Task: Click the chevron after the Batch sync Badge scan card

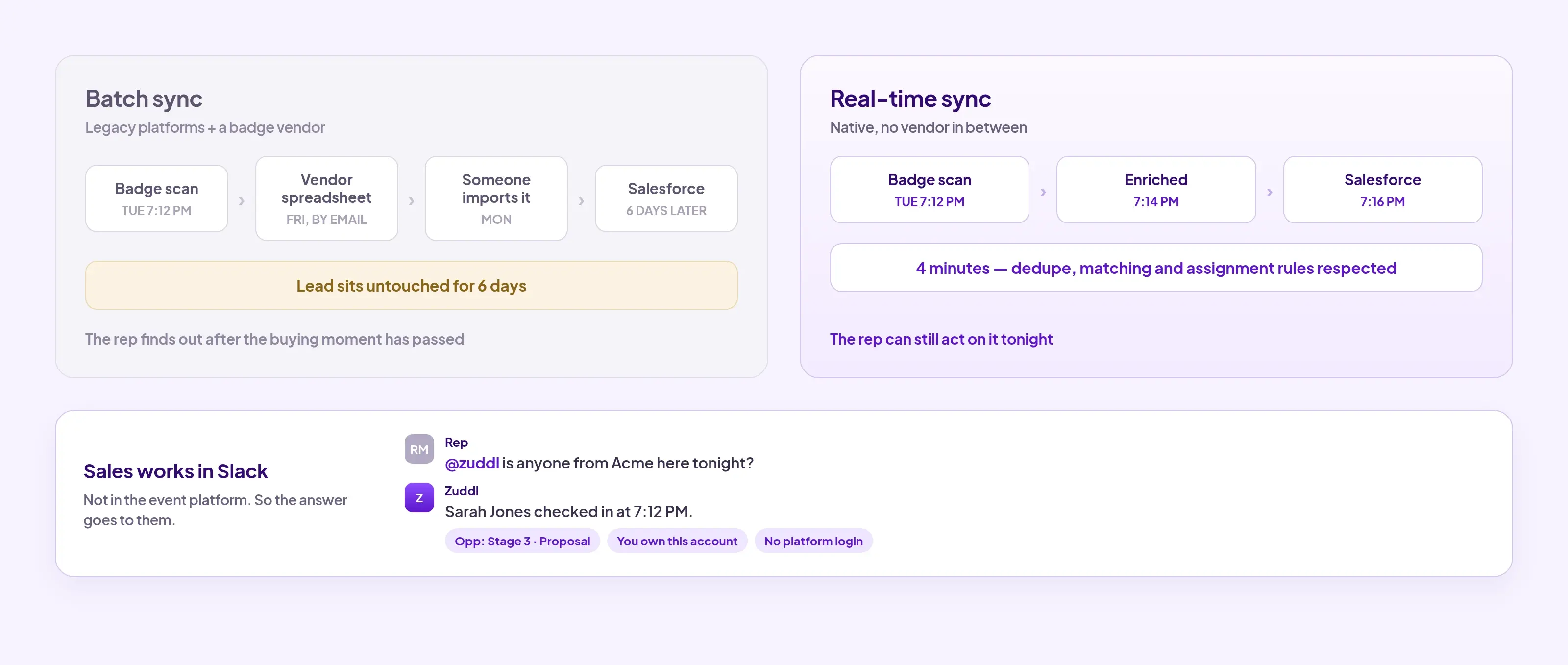Action: pos(242,200)
